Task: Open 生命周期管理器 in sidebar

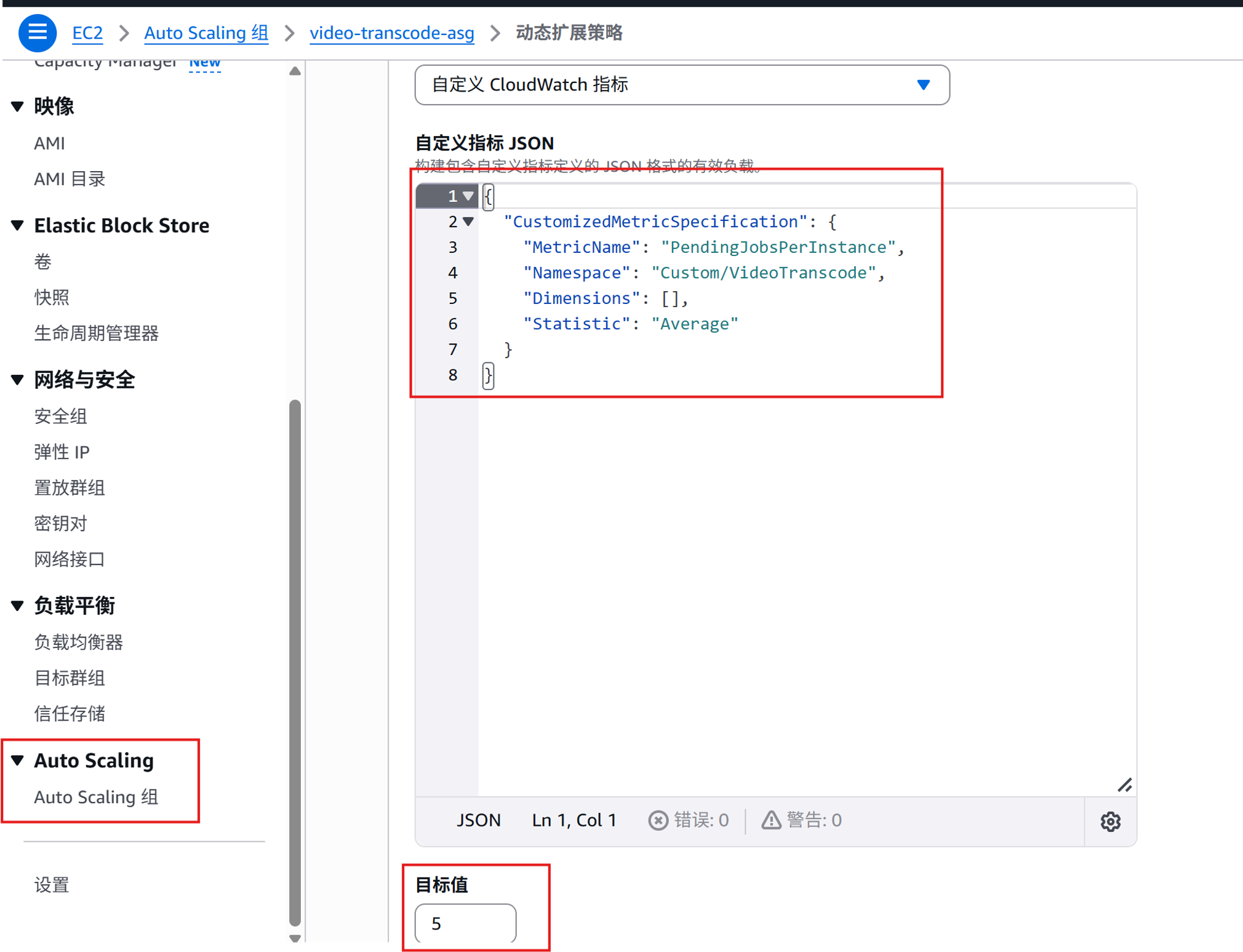Action: tap(96, 333)
